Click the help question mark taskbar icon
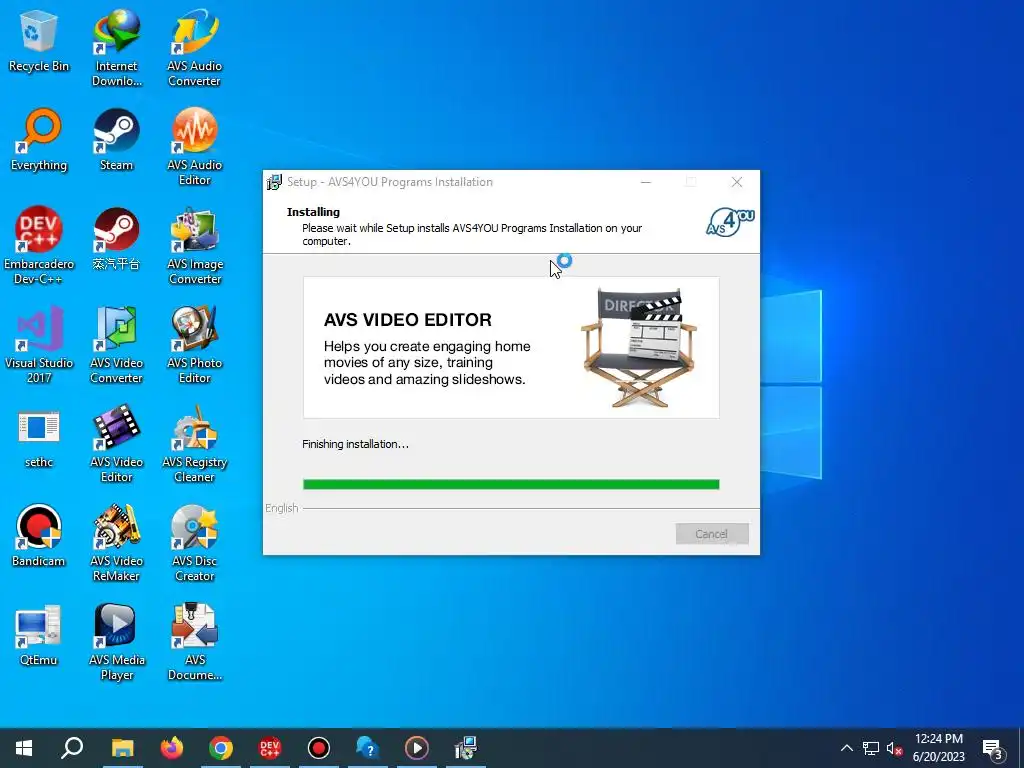1024x768 pixels. [368, 748]
